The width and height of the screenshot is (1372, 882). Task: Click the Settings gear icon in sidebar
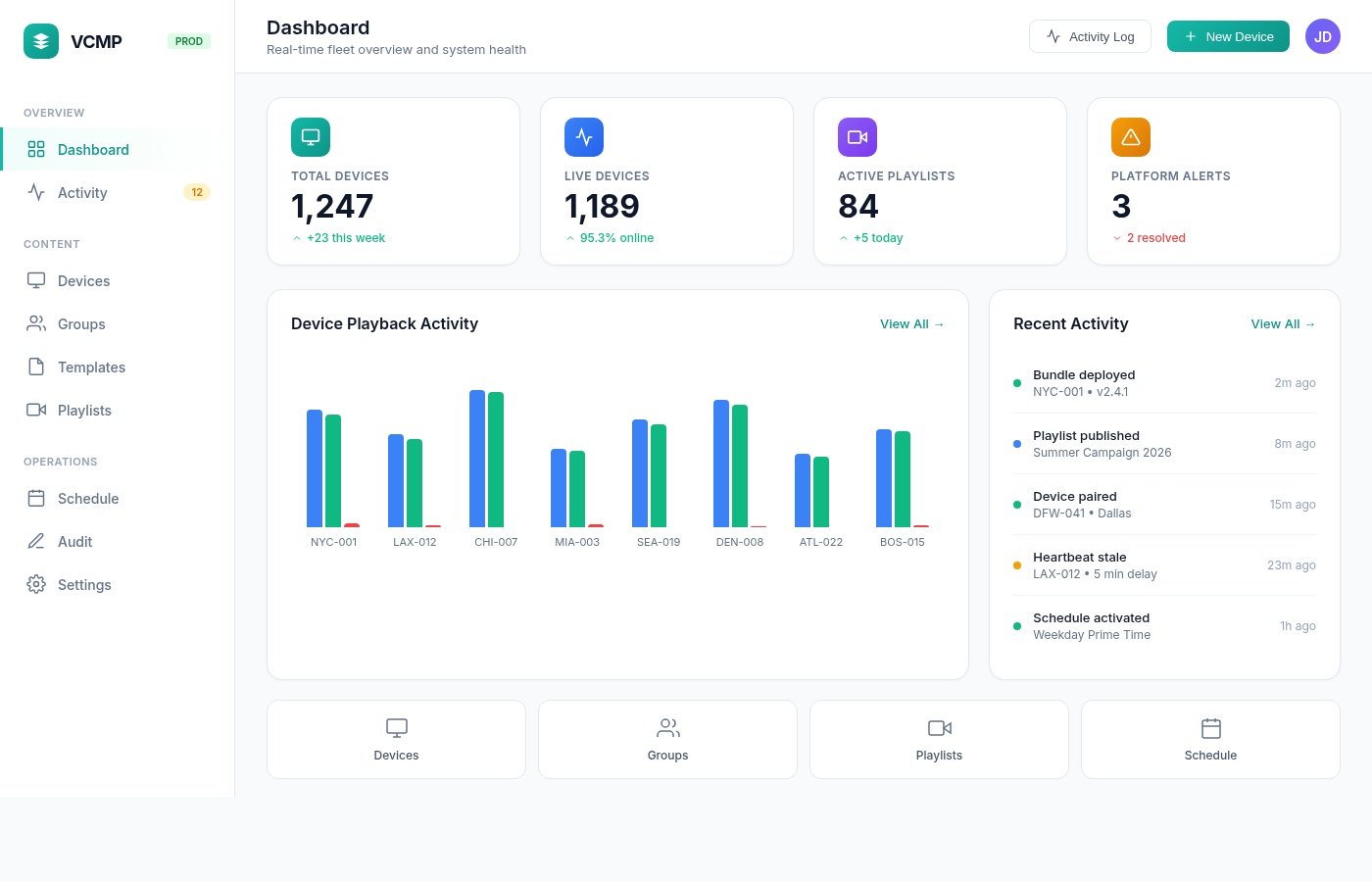[36, 584]
